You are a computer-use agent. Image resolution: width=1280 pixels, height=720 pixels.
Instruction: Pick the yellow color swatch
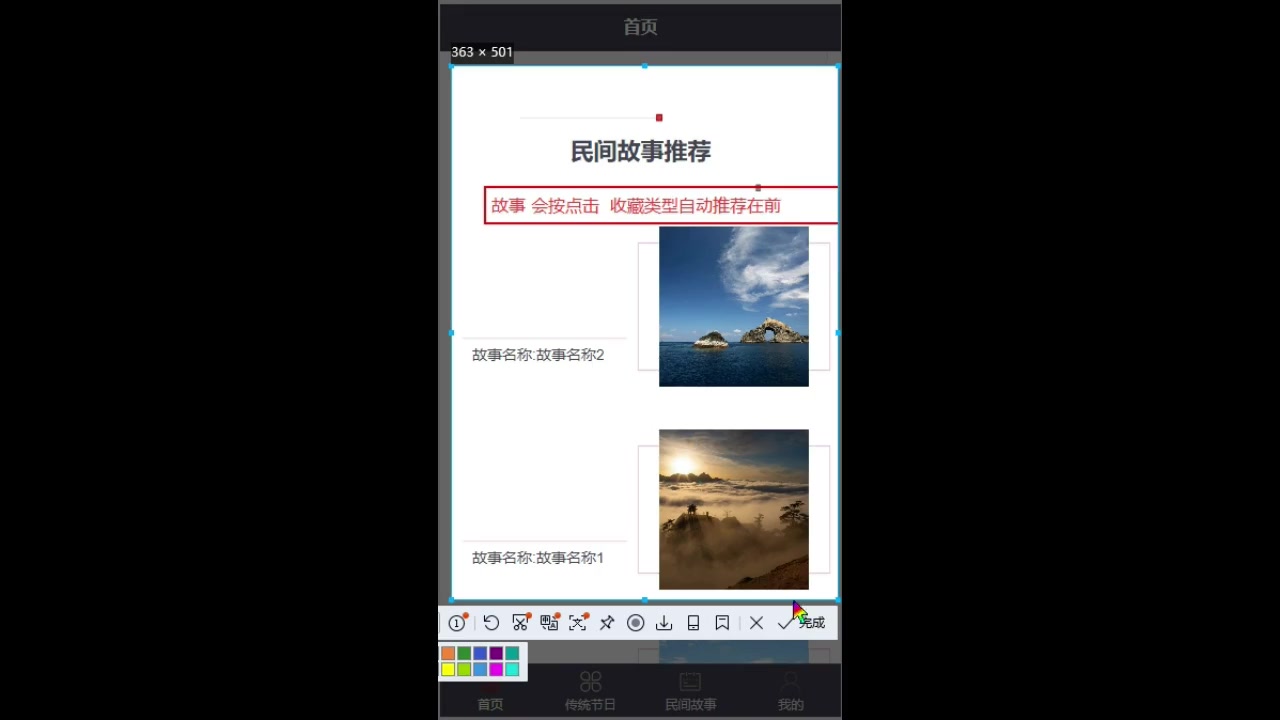pos(448,669)
